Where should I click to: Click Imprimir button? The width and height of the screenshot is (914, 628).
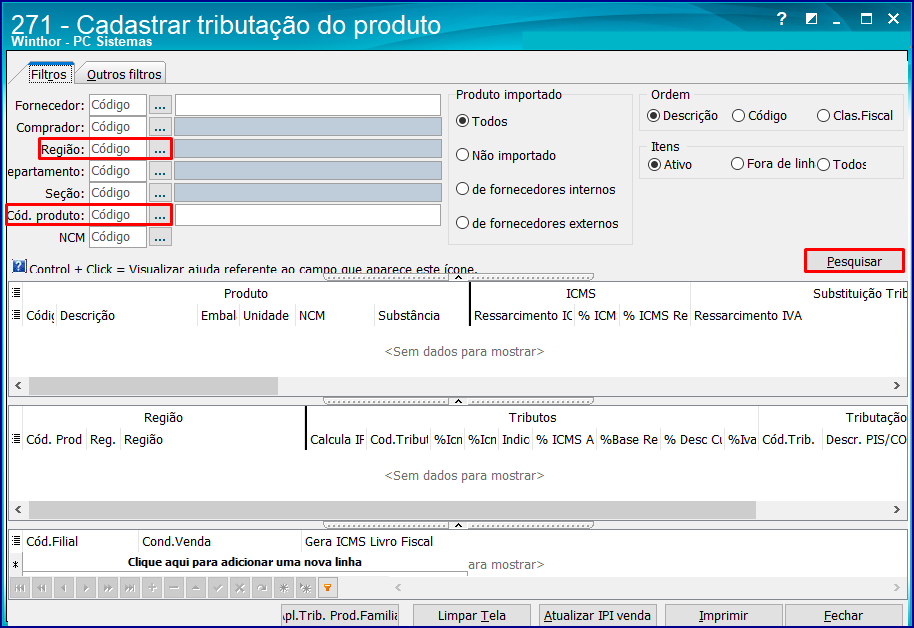pos(723,615)
